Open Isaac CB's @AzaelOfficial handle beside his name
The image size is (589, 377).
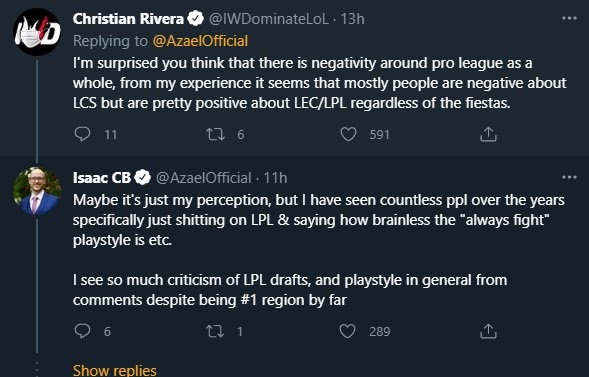[203, 178]
